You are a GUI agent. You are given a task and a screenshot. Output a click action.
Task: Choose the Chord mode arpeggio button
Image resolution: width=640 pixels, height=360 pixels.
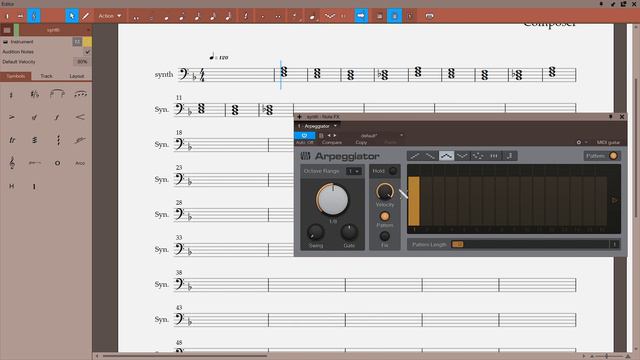click(494, 156)
